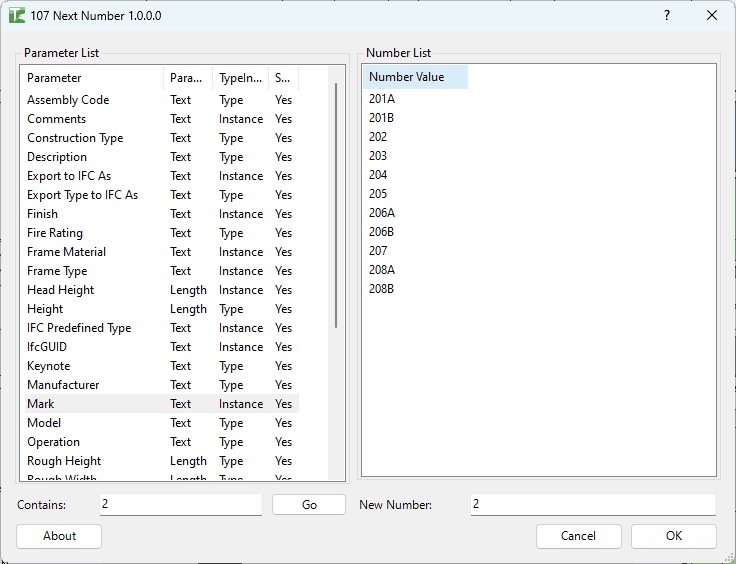Select number value 202
This screenshot has width=736, height=564.
pos(378,137)
